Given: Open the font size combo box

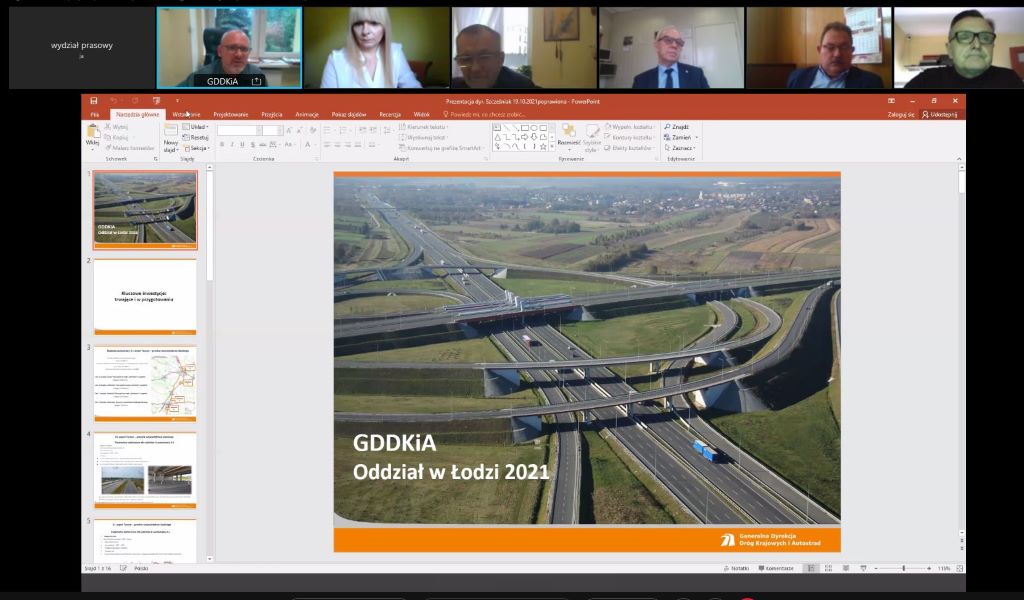Looking at the screenshot, I should click(x=272, y=131).
